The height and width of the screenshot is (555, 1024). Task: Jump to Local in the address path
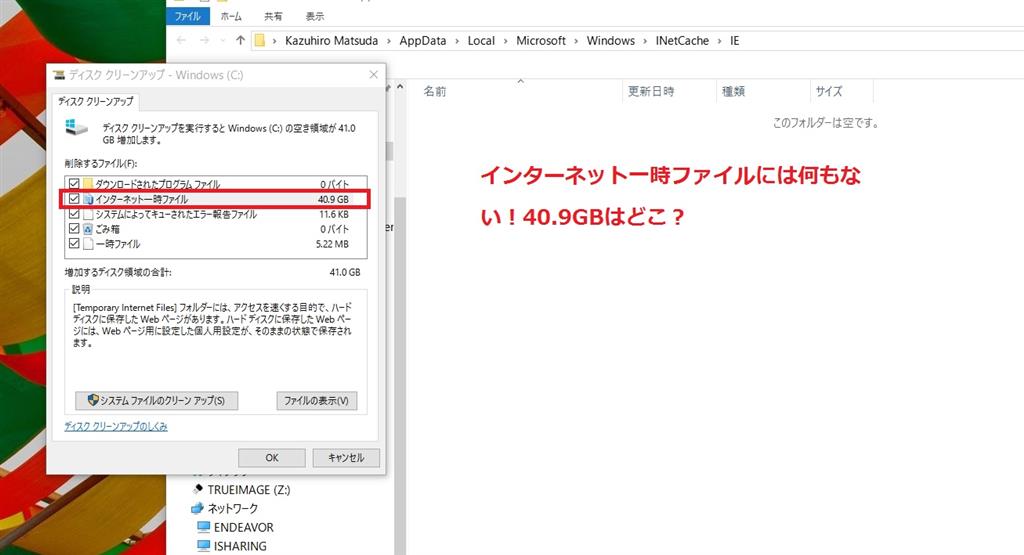pos(481,40)
